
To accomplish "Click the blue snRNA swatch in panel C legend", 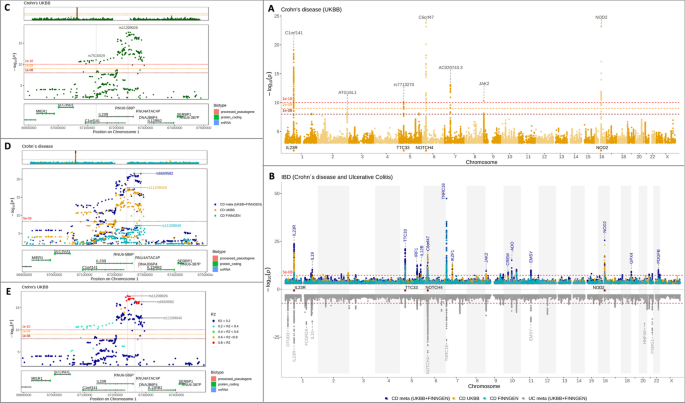I will pos(215,123).
